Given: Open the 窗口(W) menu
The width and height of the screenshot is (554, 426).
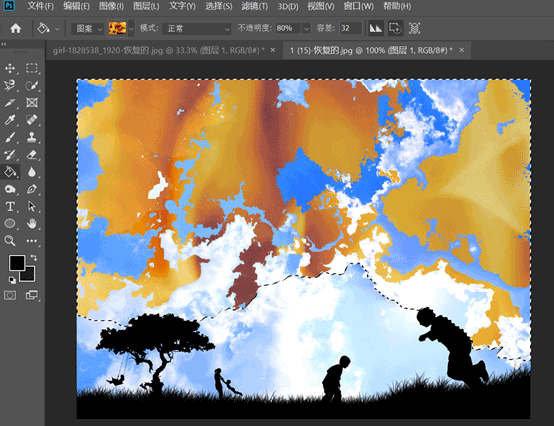Looking at the screenshot, I should pyautogui.click(x=359, y=6).
